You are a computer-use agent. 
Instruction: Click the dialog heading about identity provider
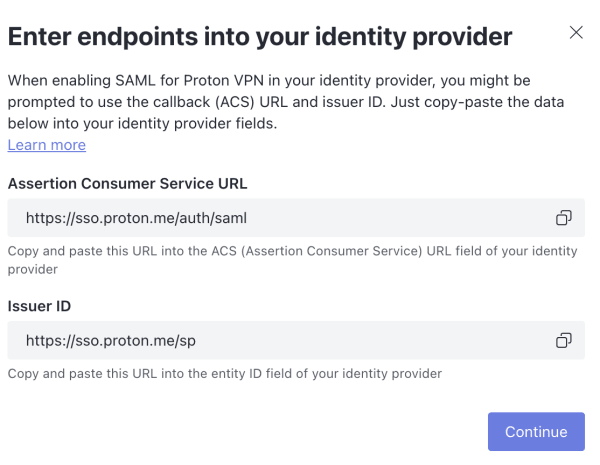[x=260, y=37]
